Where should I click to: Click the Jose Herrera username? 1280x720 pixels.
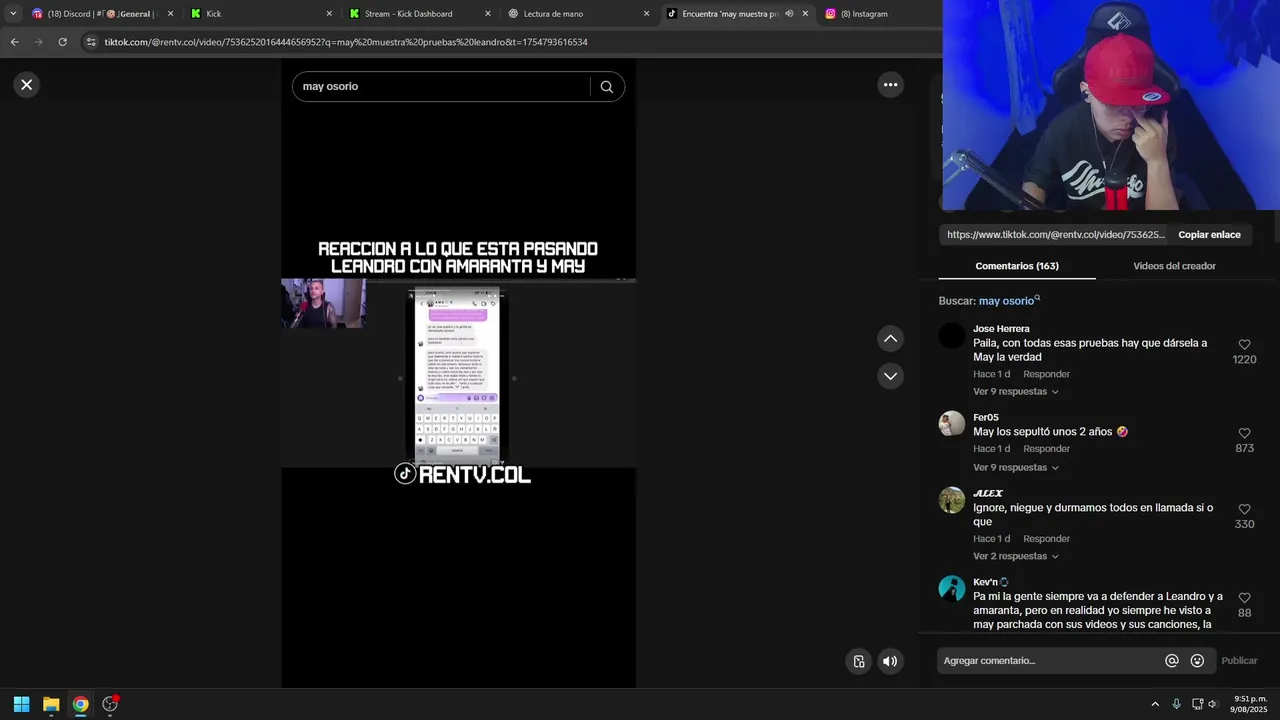click(1001, 329)
